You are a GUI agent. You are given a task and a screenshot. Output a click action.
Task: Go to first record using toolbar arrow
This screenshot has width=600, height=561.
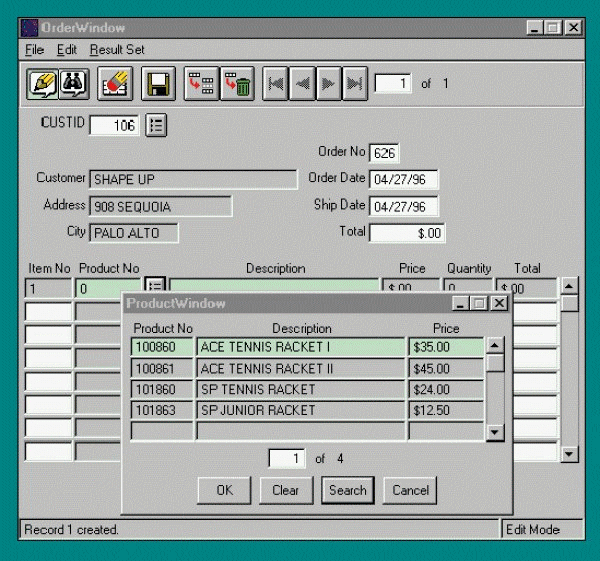tap(275, 84)
